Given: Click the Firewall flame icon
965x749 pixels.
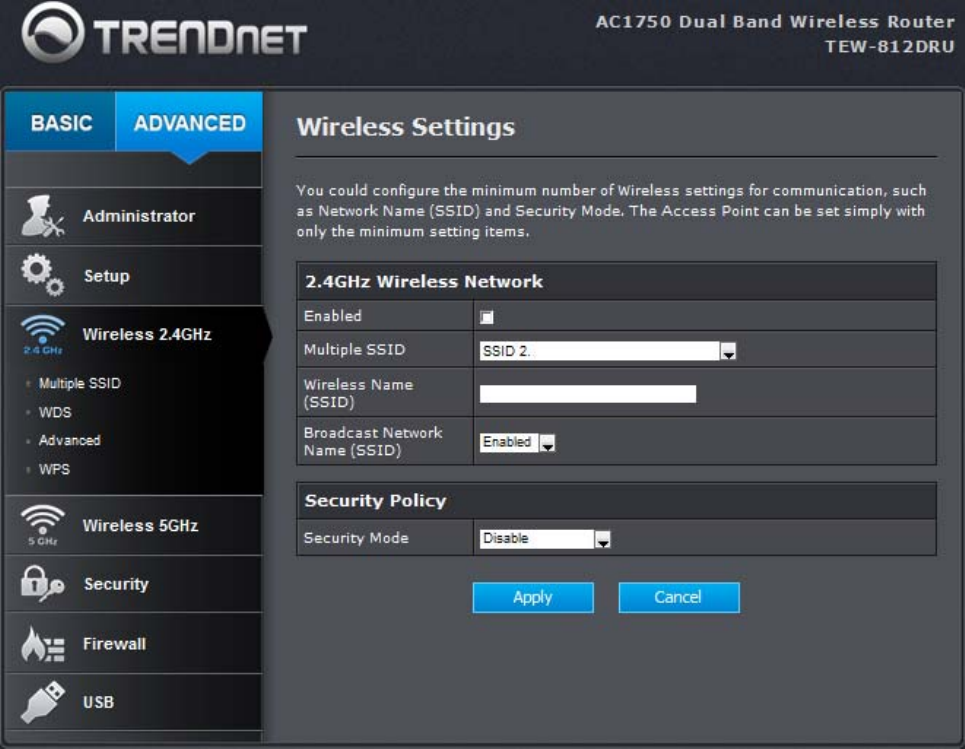Looking at the screenshot, I should 42,643.
